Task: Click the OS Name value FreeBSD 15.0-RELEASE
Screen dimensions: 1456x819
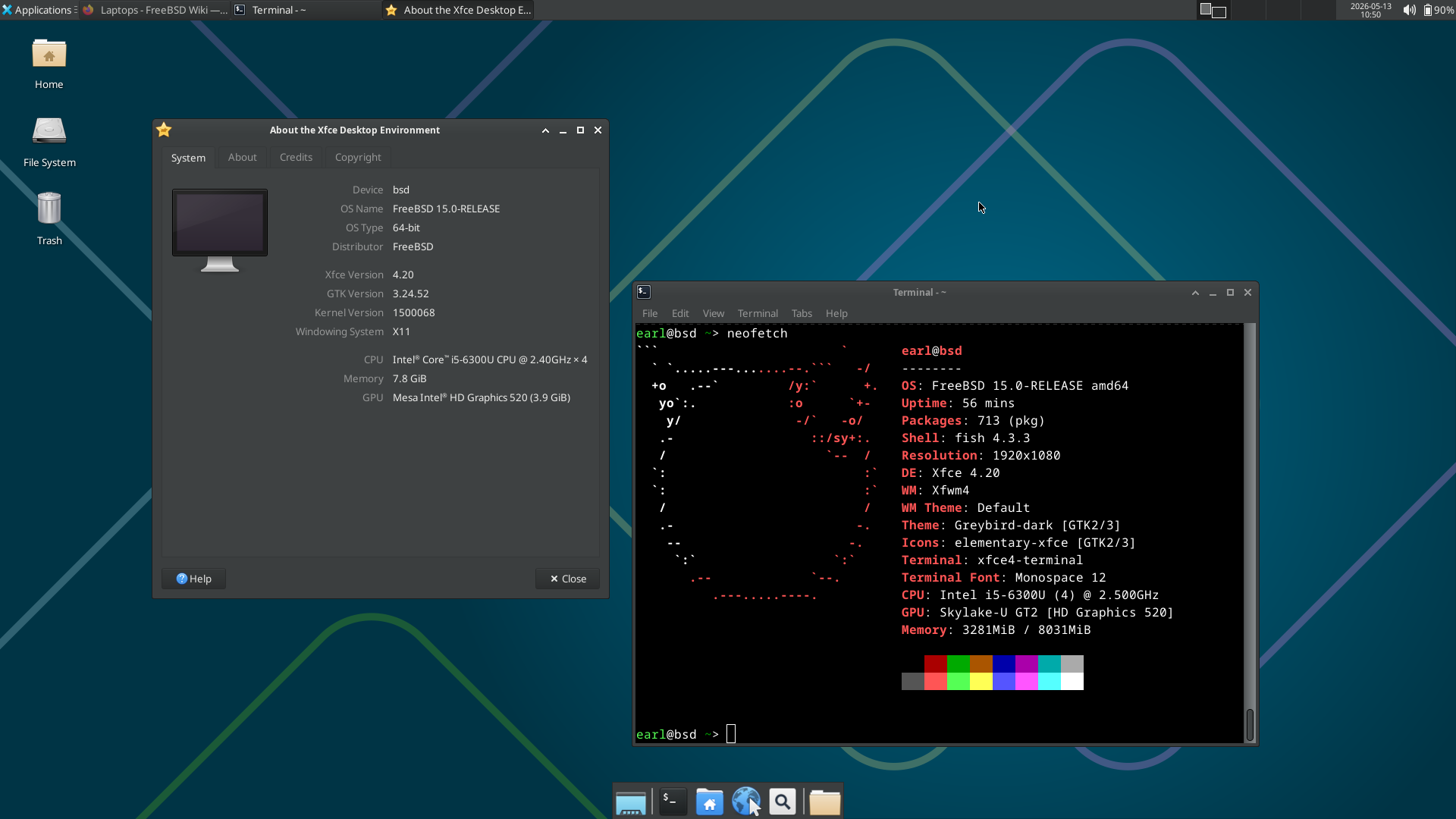Action: click(446, 209)
